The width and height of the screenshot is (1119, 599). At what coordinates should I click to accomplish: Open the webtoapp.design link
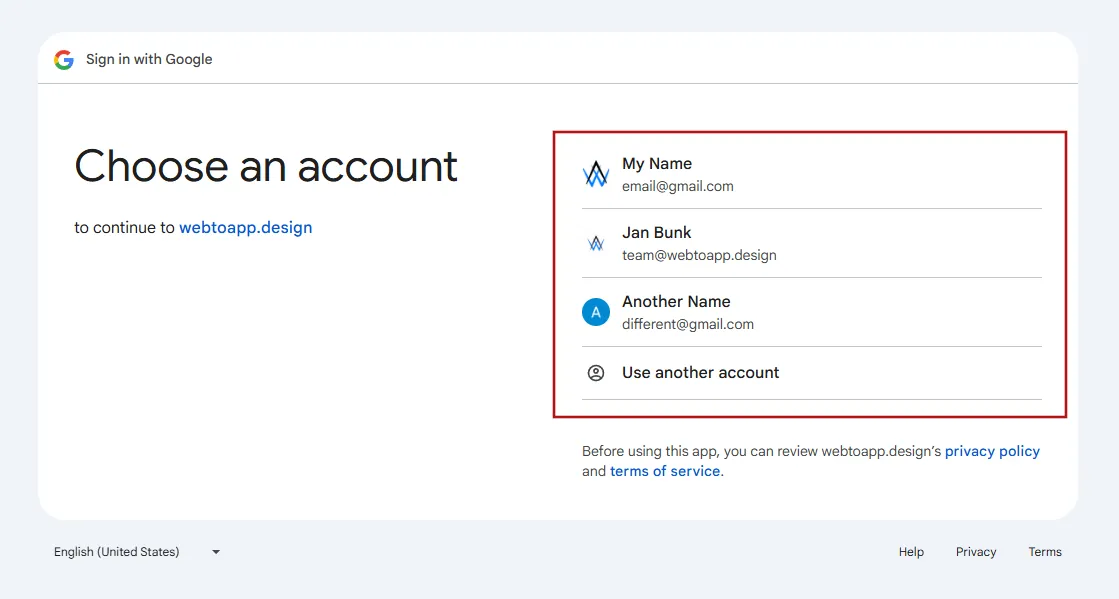245,227
